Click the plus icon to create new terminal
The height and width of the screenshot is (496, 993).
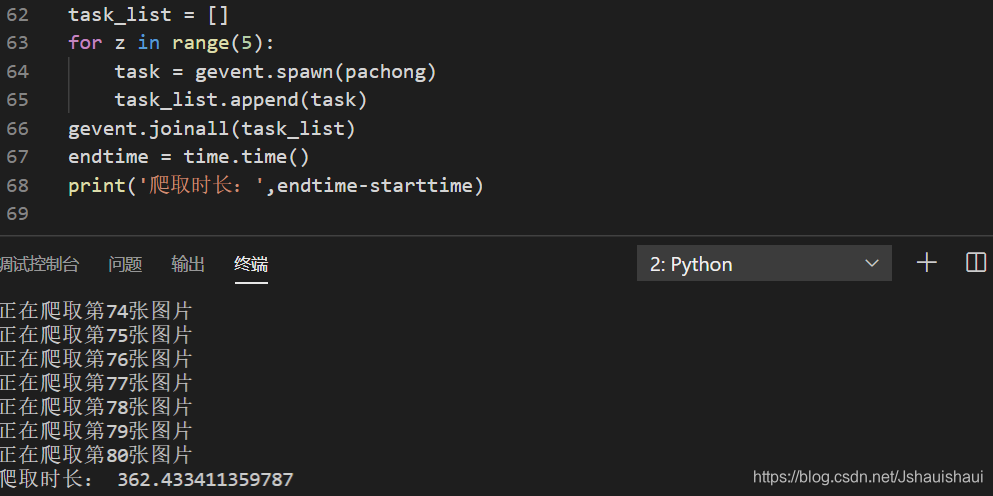tap(927, 263)
